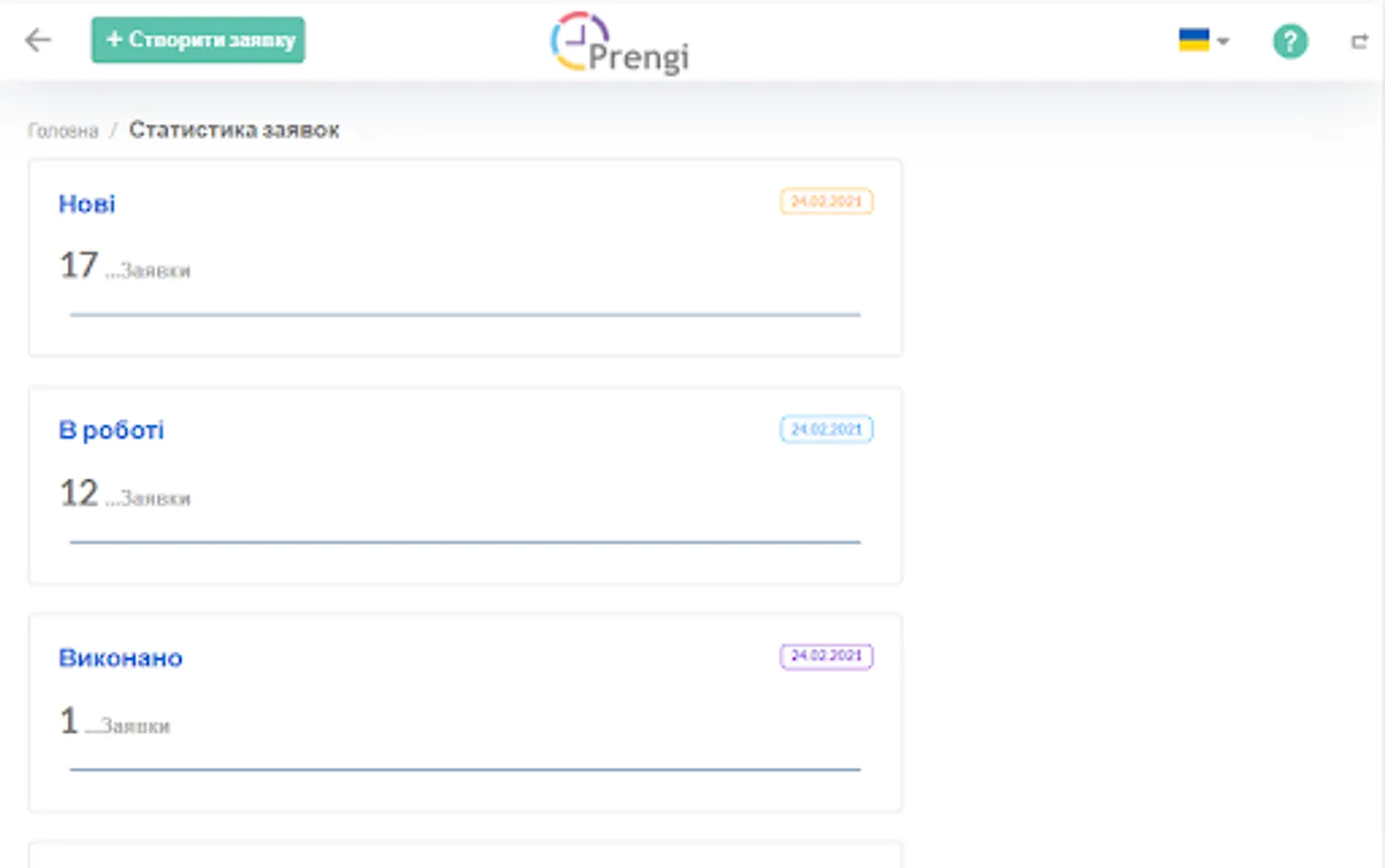This screenshot has height=868, width=1385.
Task: Click the orange date badge in Нові card
Action: click(827, 202)
